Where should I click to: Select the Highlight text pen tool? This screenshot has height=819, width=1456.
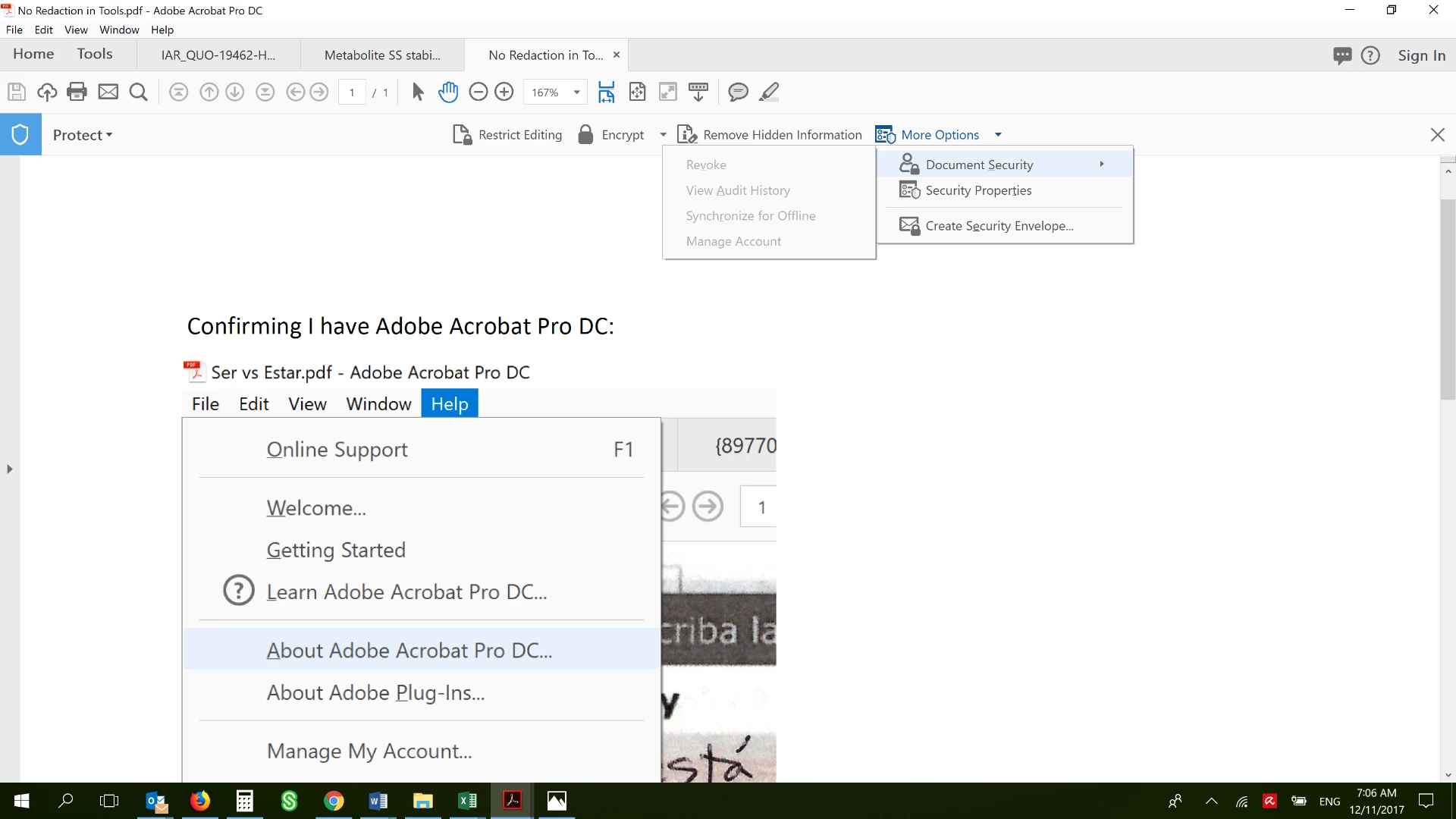pyautogui.click(x=769, y=93)
